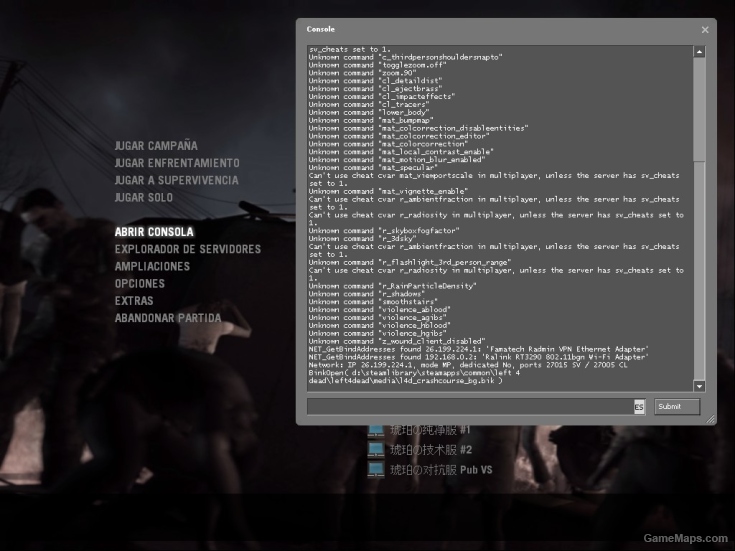Click the console vertical scrollbar thumb

(699, 109)
